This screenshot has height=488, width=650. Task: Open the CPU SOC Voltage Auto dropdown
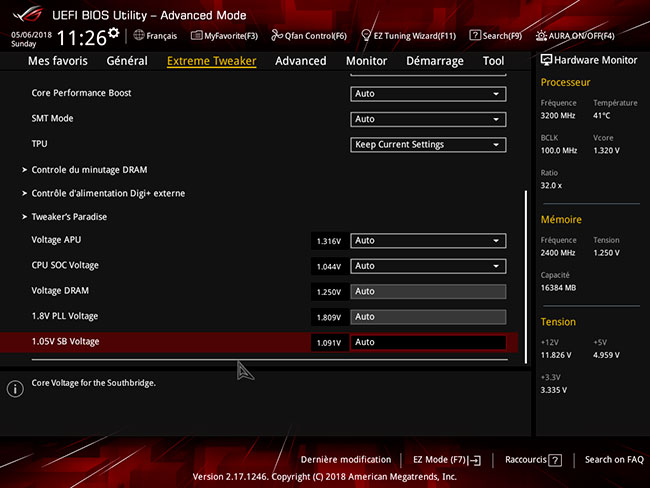(428, 266)
